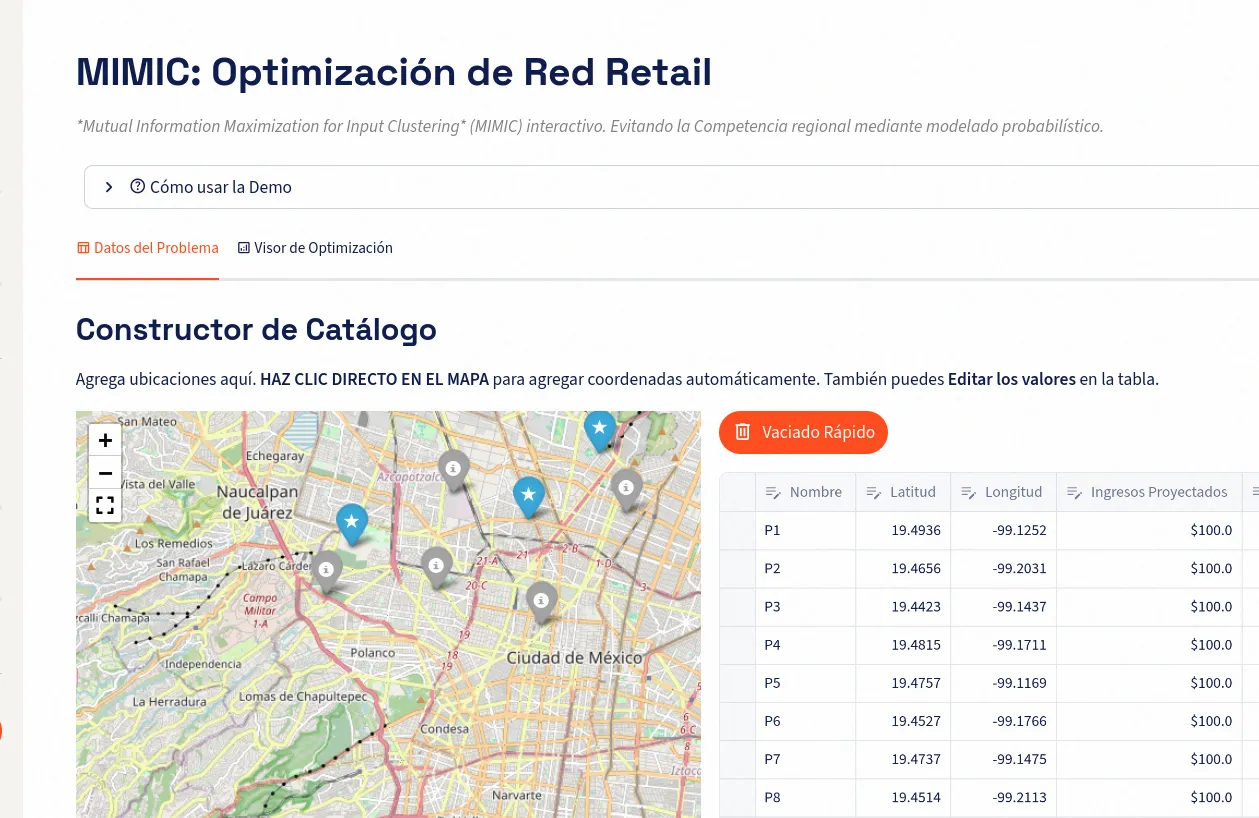Click the blue star marker near Naucalpan
Viewport: 1259px width, 818px height.
tap(352, 522)
